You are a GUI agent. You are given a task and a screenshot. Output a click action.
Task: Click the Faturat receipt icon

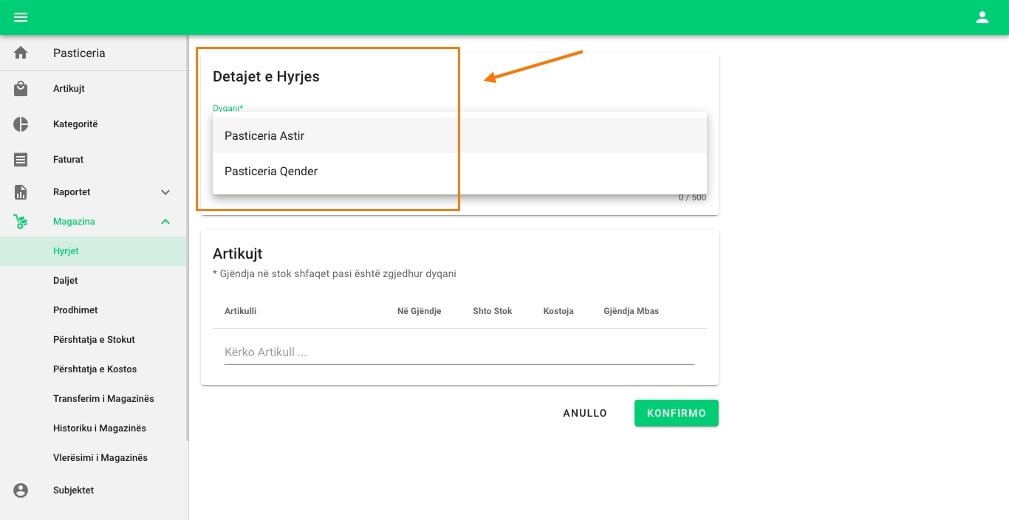click(x=20, y=159)
